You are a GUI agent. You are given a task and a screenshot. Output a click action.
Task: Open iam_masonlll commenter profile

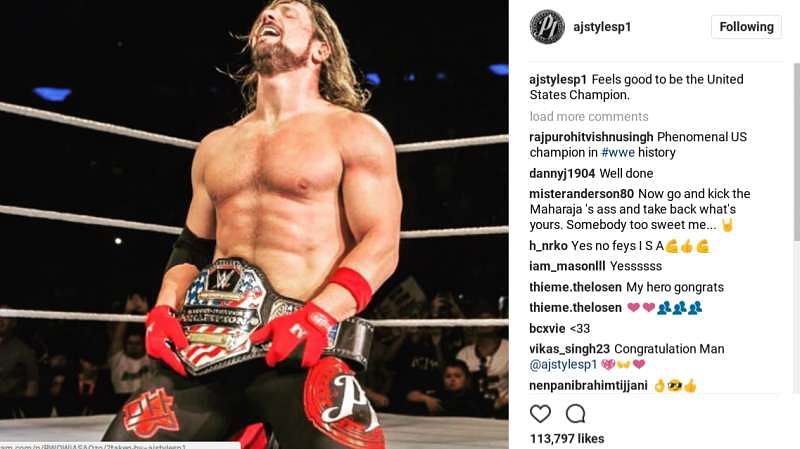click(567, 266)
